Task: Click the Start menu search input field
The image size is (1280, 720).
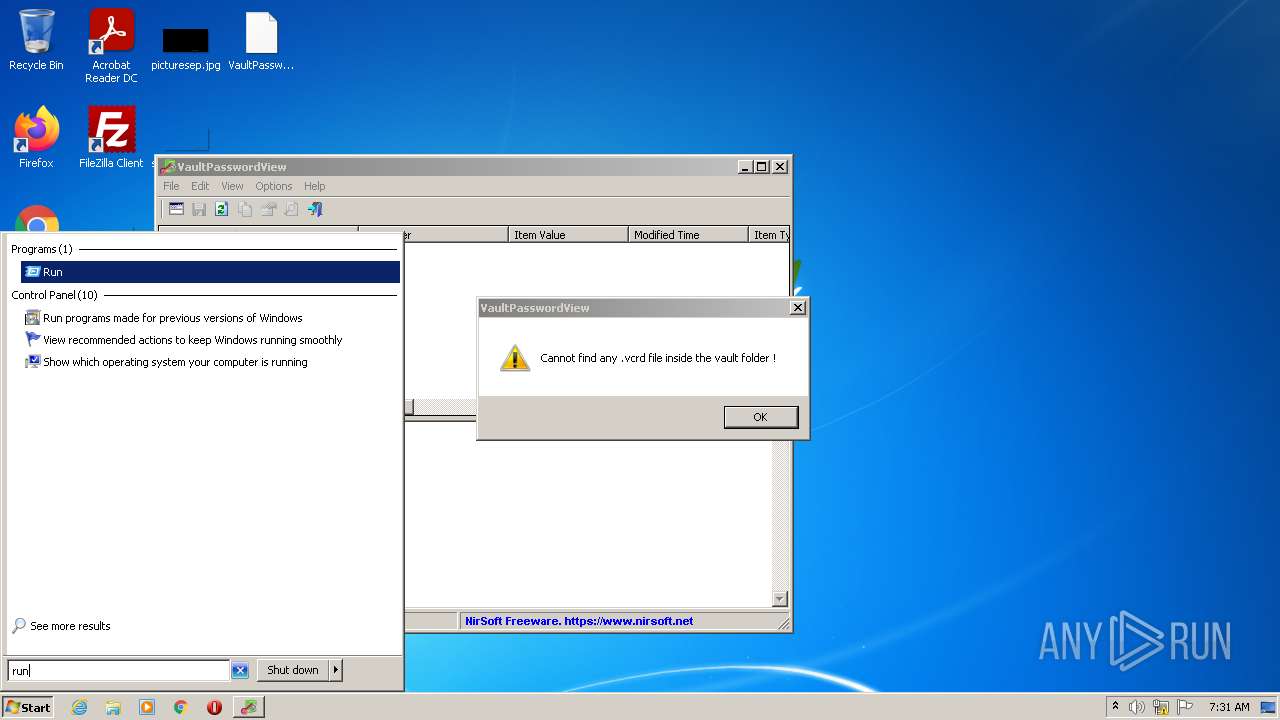Action: coord(119,671)
